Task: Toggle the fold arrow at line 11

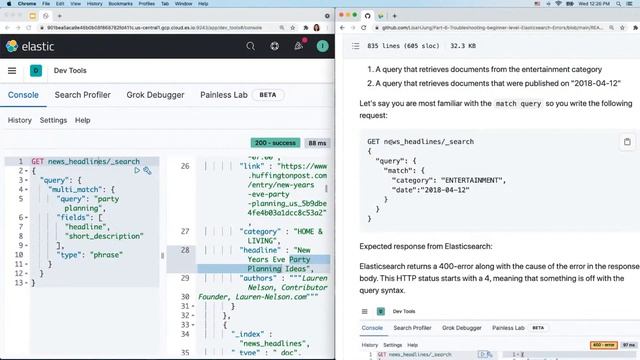Action: coord(27,264)
